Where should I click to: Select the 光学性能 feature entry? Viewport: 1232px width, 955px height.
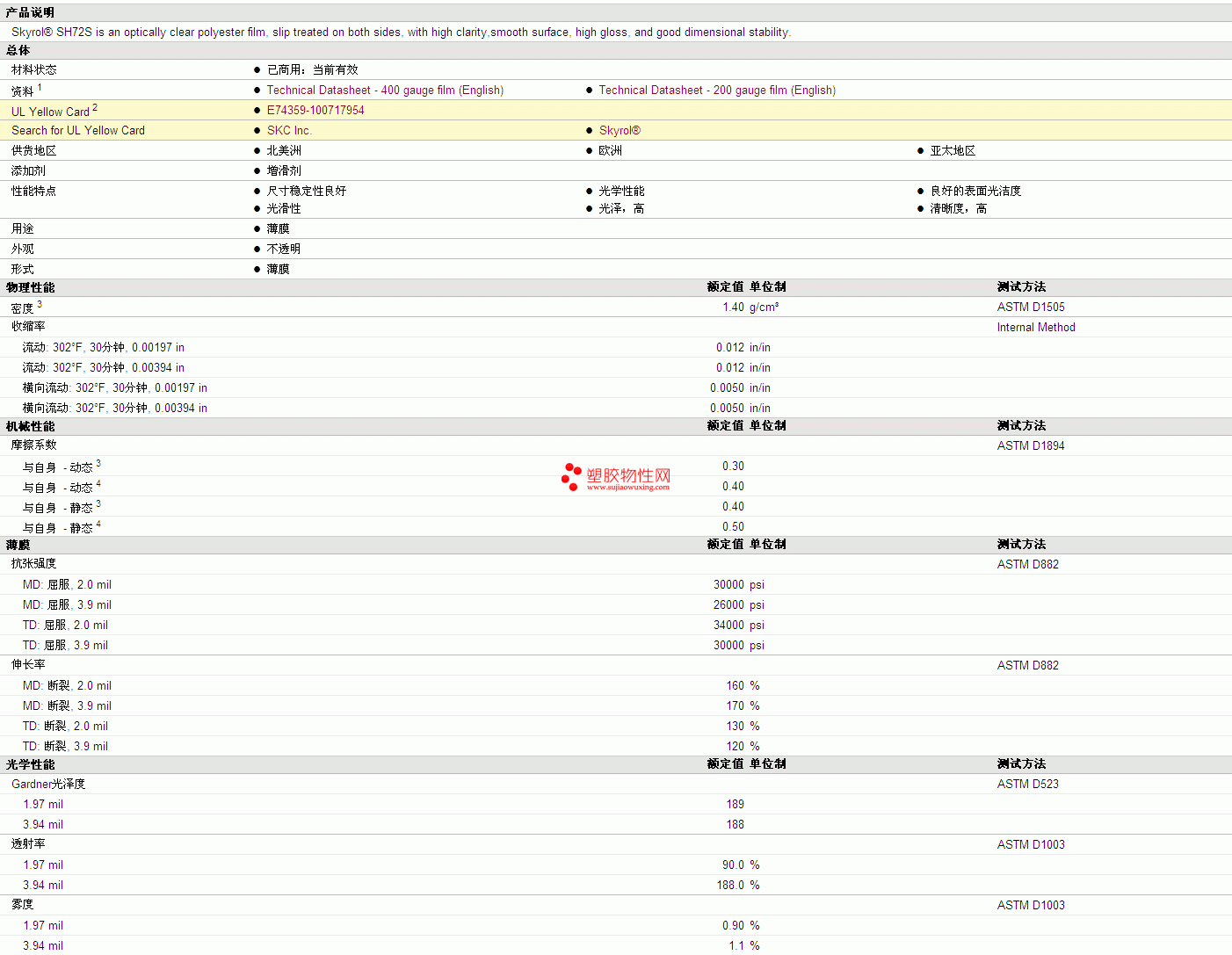tap(622, 192)
